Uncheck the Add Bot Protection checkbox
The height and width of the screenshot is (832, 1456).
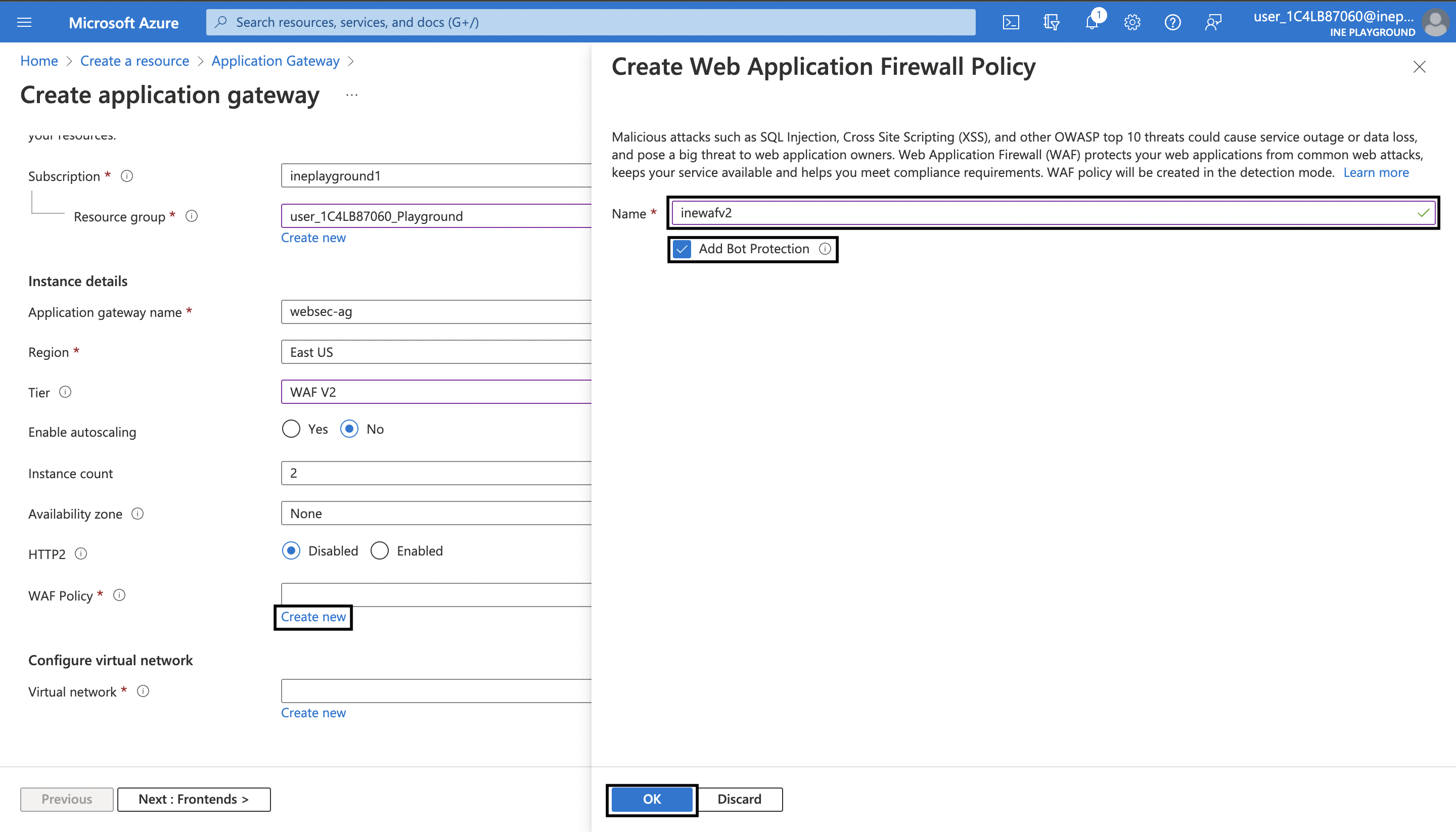pyautogui.click(x=681, y=249)
